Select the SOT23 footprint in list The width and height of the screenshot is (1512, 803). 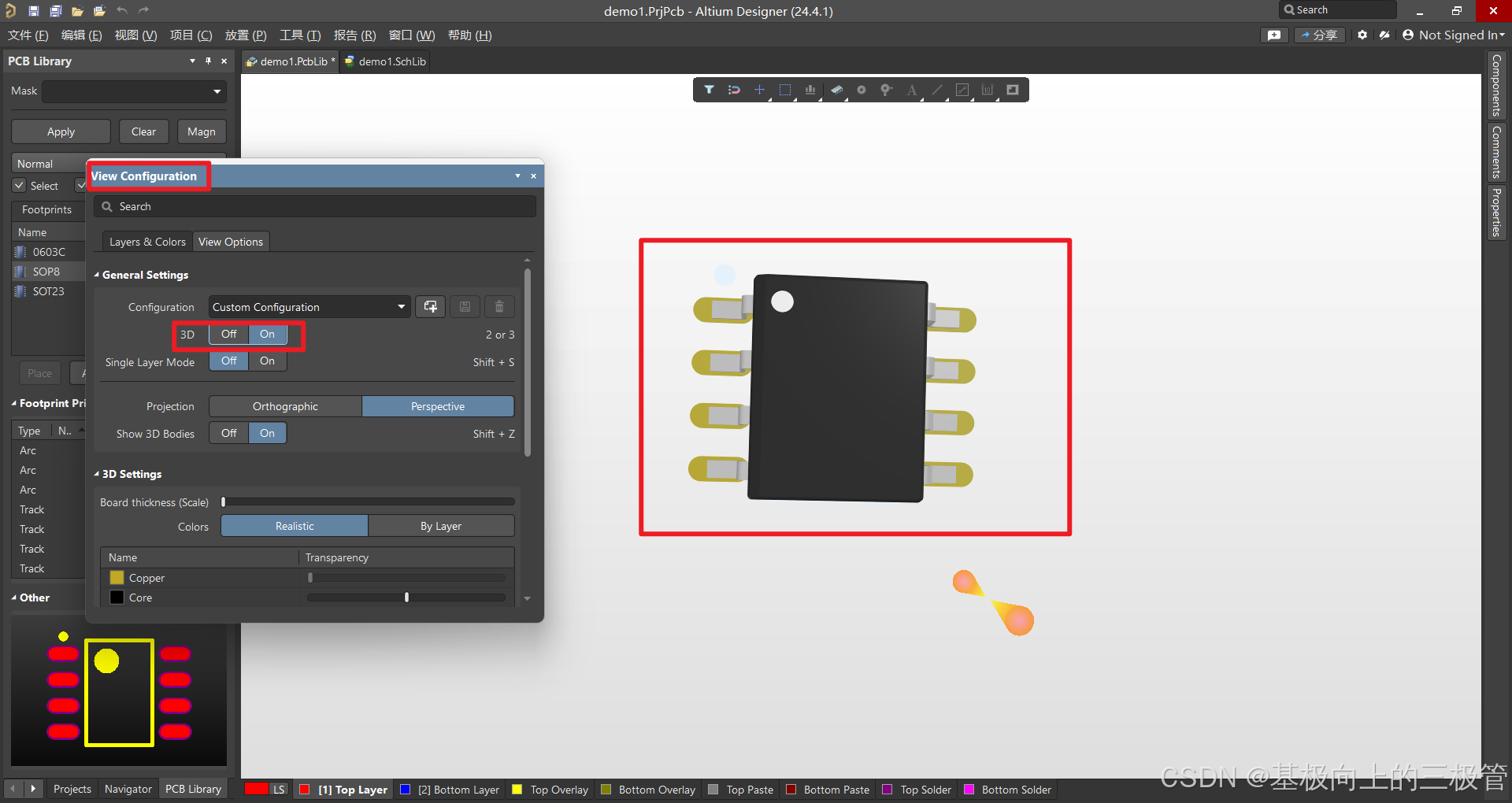(x=49, y=291)
